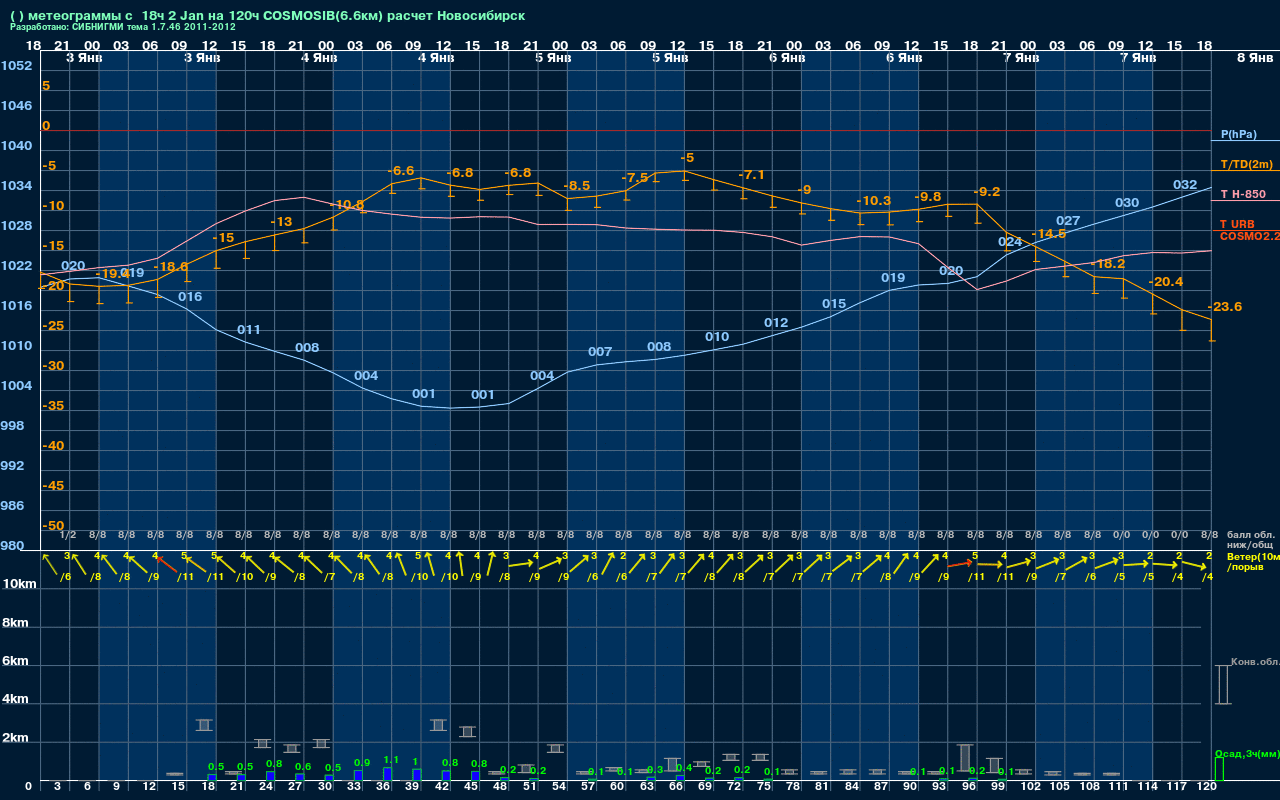Image resolution: width=1280 pixels, height=800 pixels.
Task: Click the 032 pressure value label
Action: click(x=1184, y=185)
